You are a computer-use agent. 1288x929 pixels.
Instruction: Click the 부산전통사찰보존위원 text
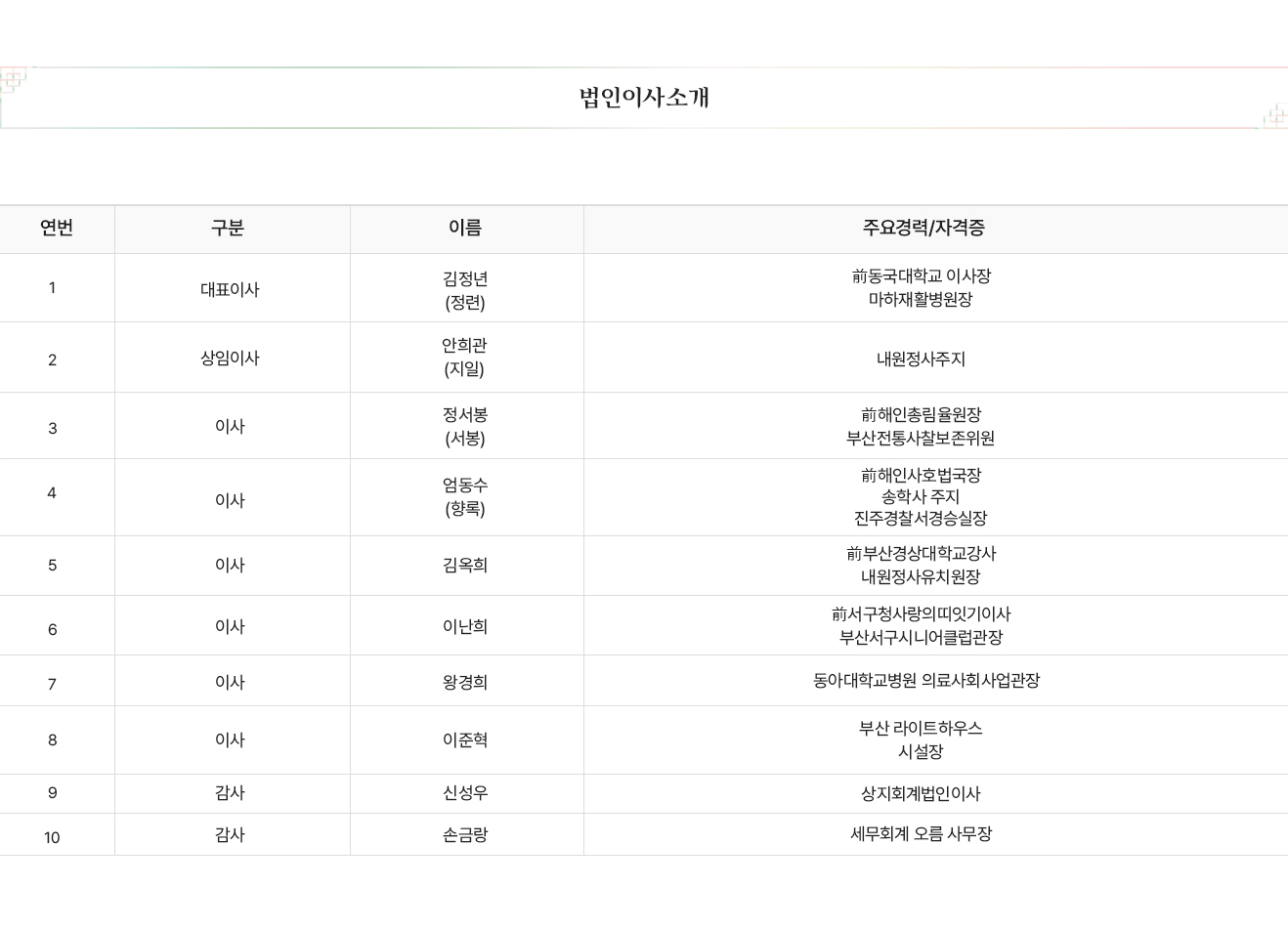pos(921,438)
